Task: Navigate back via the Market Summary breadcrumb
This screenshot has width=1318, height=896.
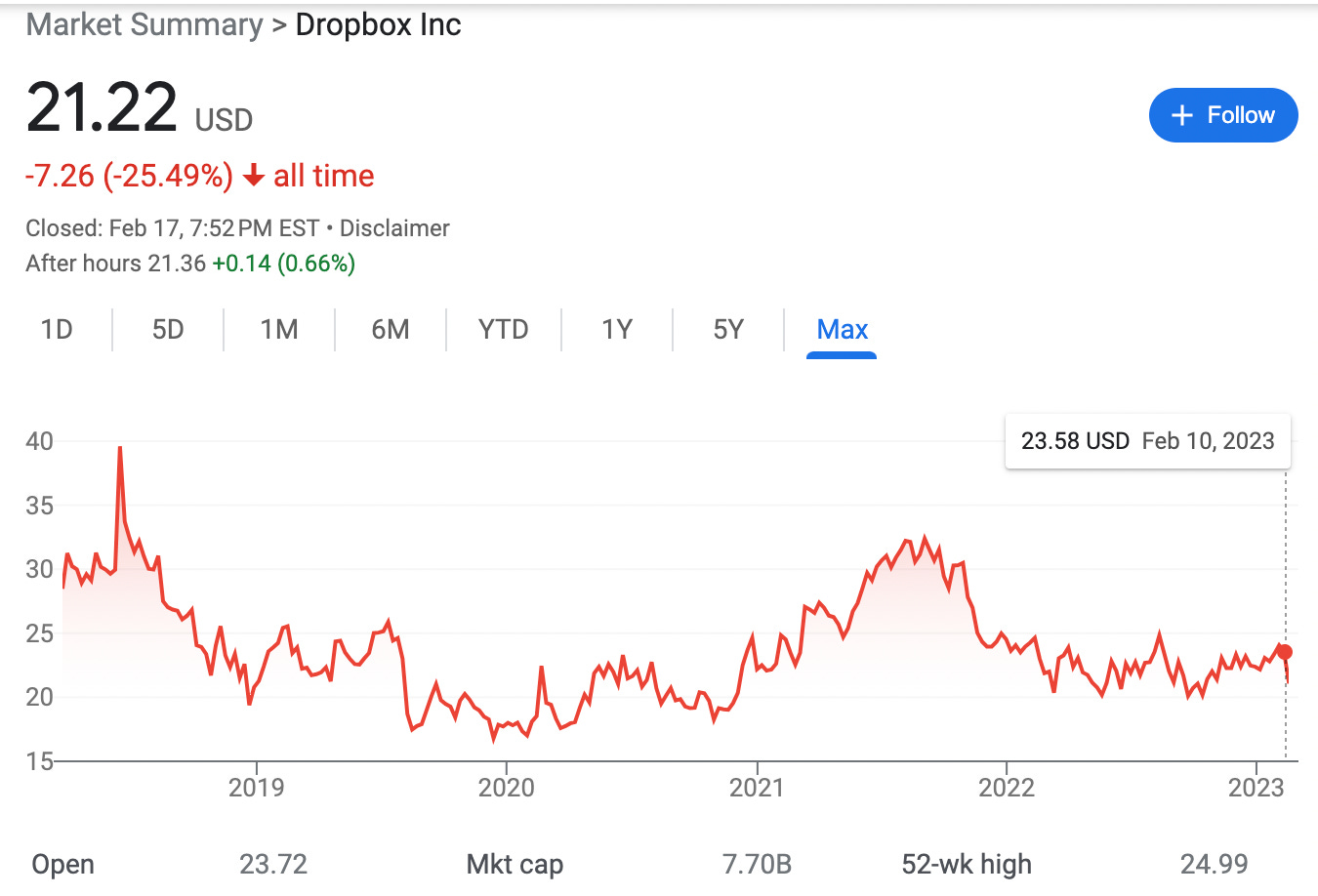Action: pos(144,24)
